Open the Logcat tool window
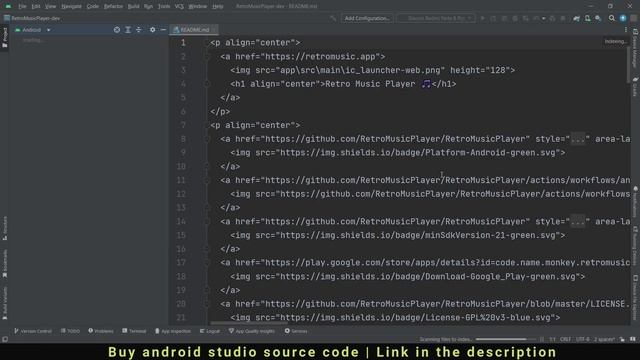Viewport: 640px width, 360px height. (210, 331)
